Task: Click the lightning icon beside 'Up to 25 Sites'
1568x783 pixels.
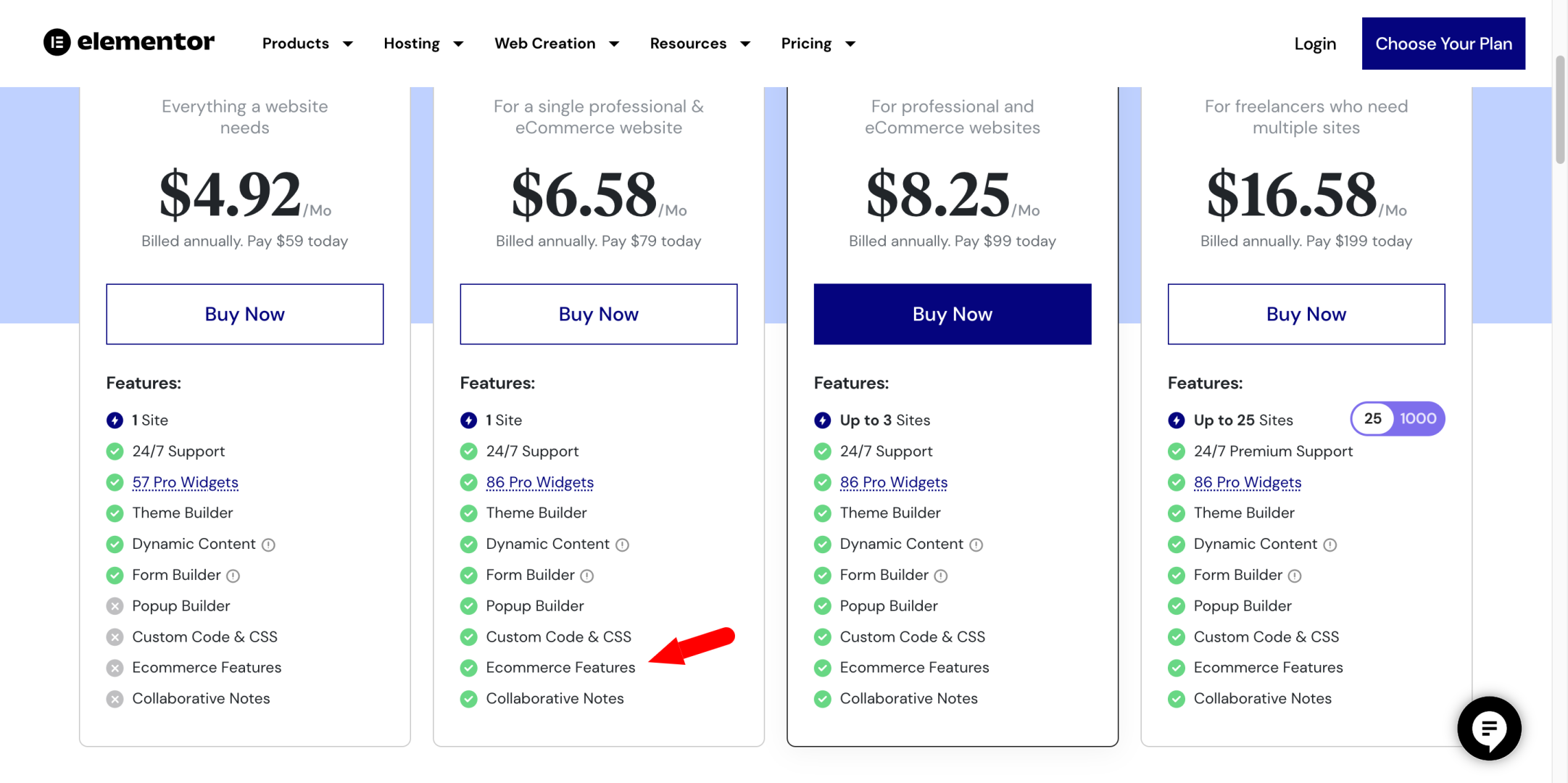Action: (x=1176, y=420)
